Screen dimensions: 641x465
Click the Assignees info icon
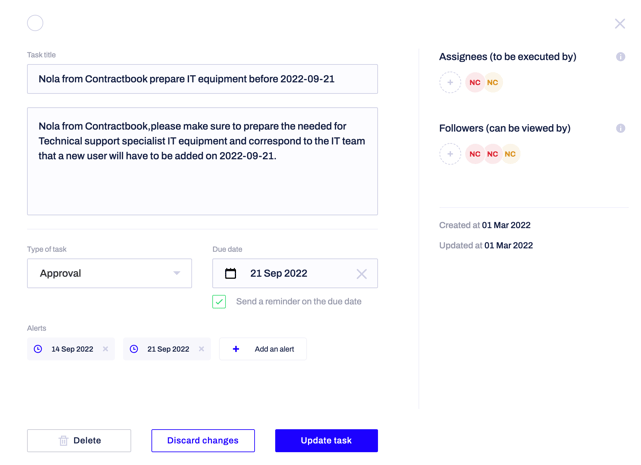point(620,57)
